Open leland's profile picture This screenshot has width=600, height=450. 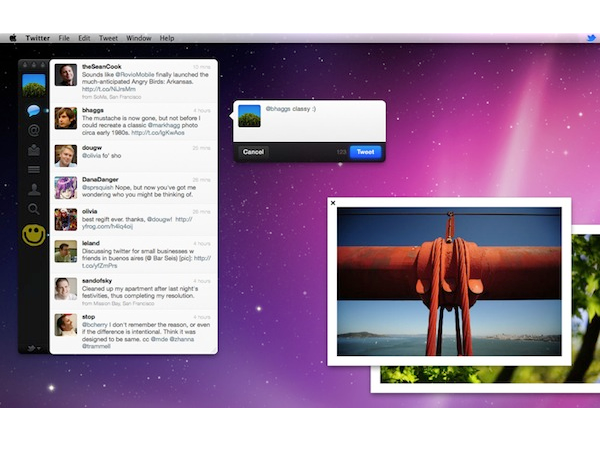65,251
